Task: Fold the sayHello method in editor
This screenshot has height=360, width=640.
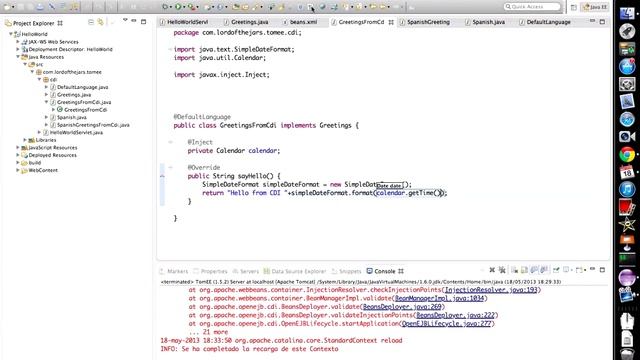Action: coord(170,167)
